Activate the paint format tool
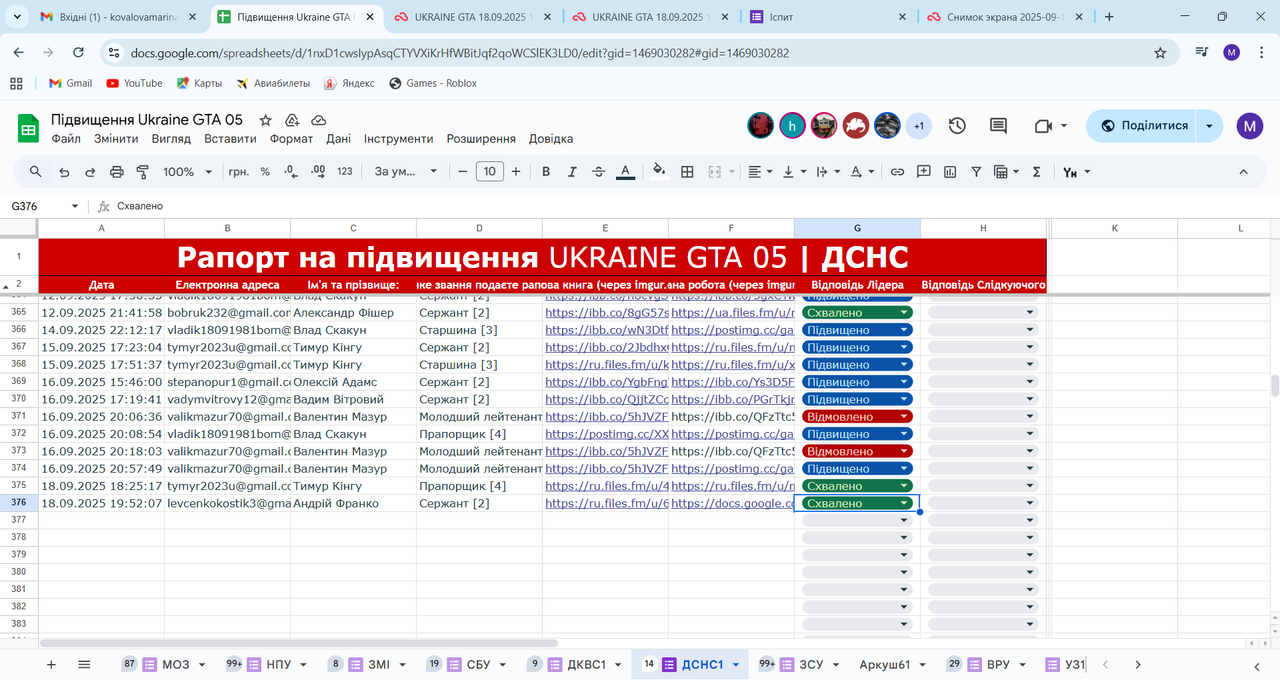1280x680 pixels. (142, 172)
